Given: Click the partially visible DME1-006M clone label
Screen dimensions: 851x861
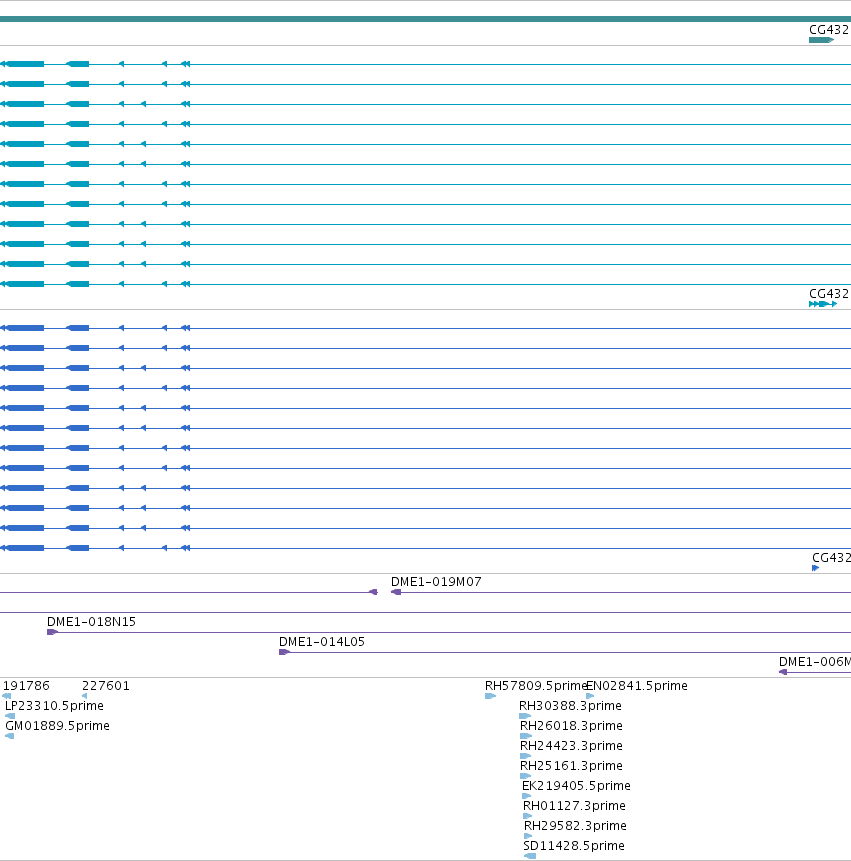Looking at the screenshot, I should pos(815,662).
